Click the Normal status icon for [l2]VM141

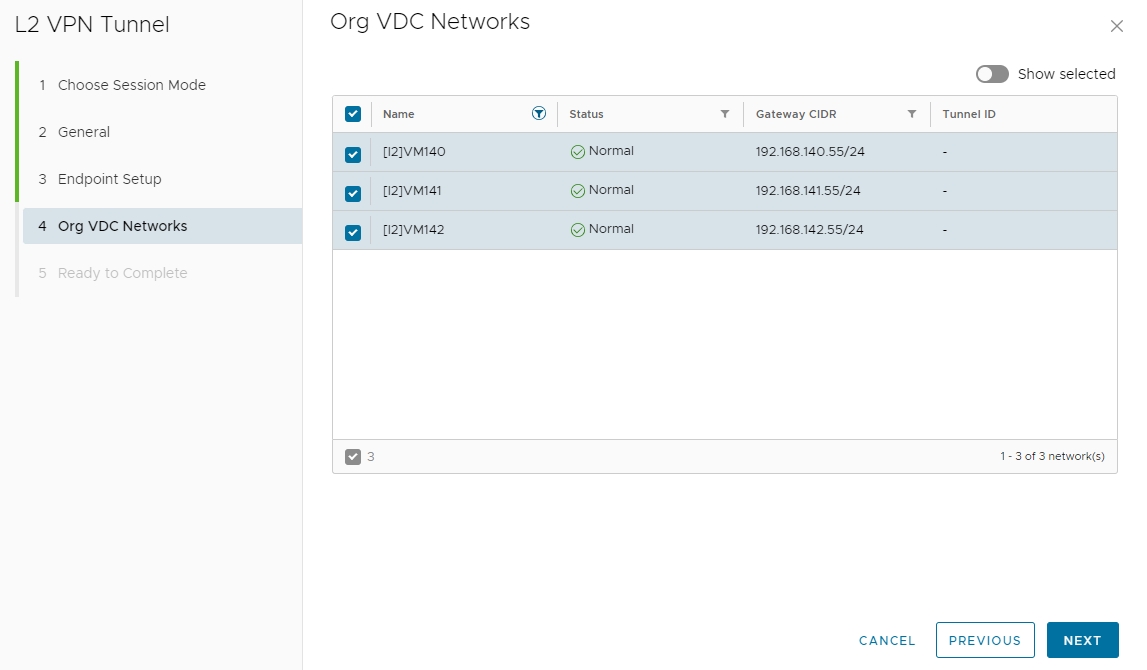577,191
